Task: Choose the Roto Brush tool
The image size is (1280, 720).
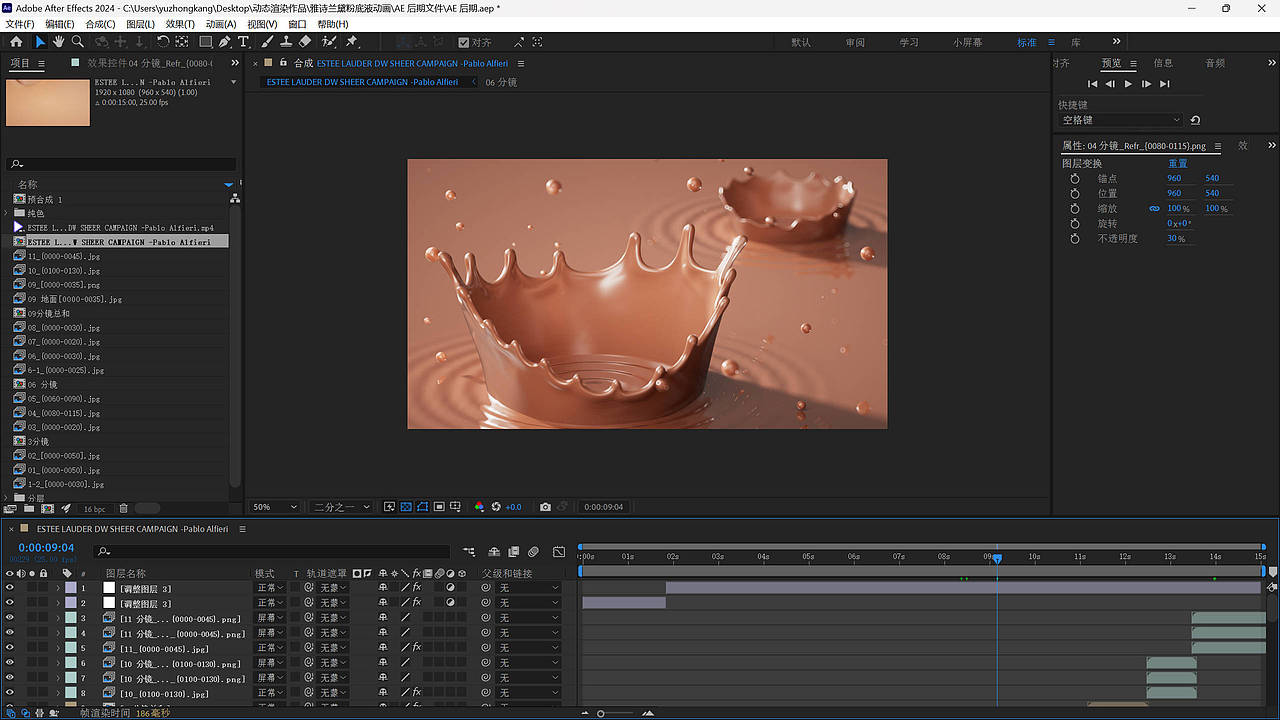Action: click(x=329, y=42)
